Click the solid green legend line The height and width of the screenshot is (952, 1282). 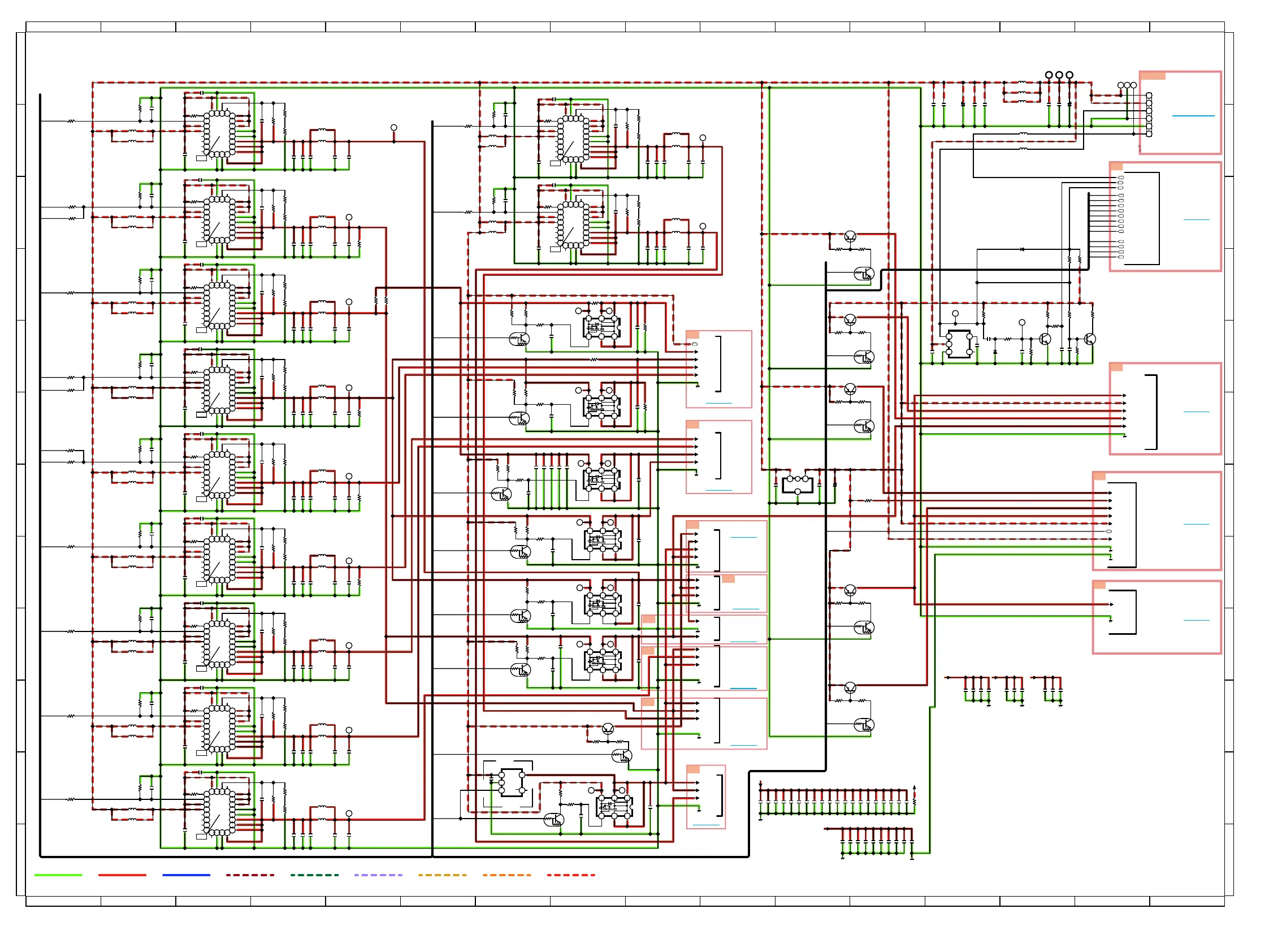pyautogui.click(x=58, y=875)
